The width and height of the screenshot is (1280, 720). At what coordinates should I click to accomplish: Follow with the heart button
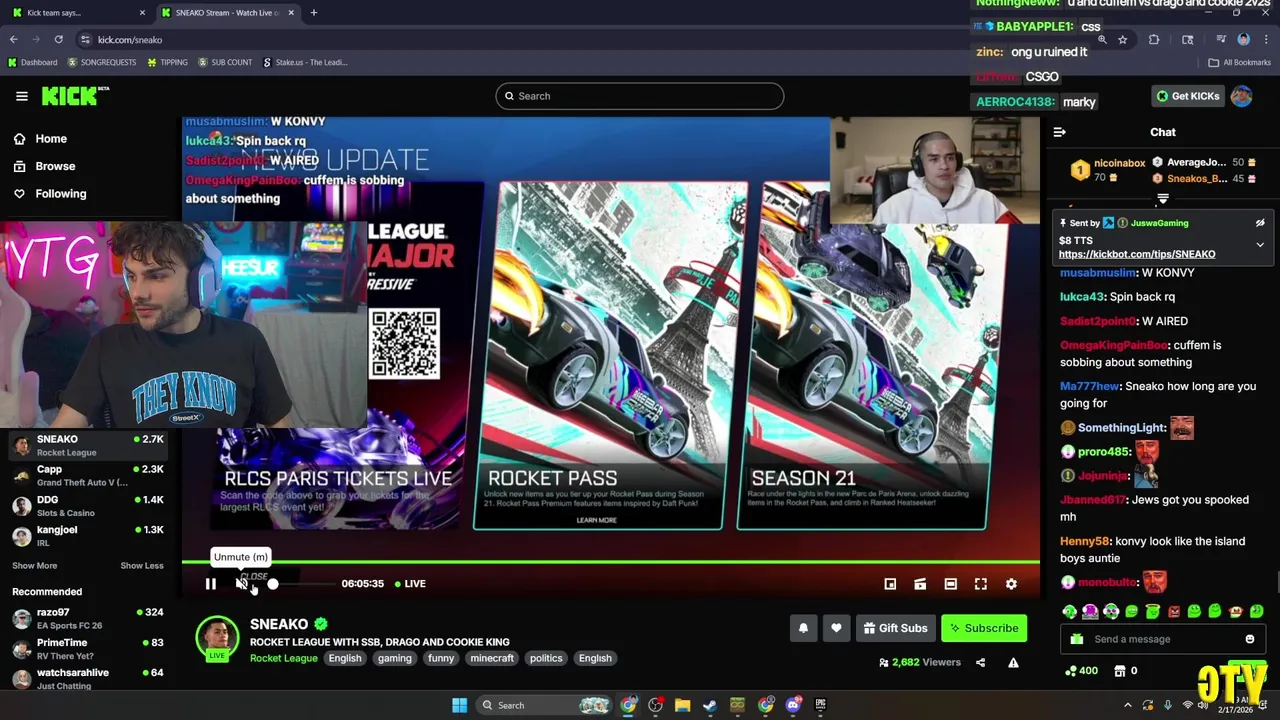pos(836,628)
